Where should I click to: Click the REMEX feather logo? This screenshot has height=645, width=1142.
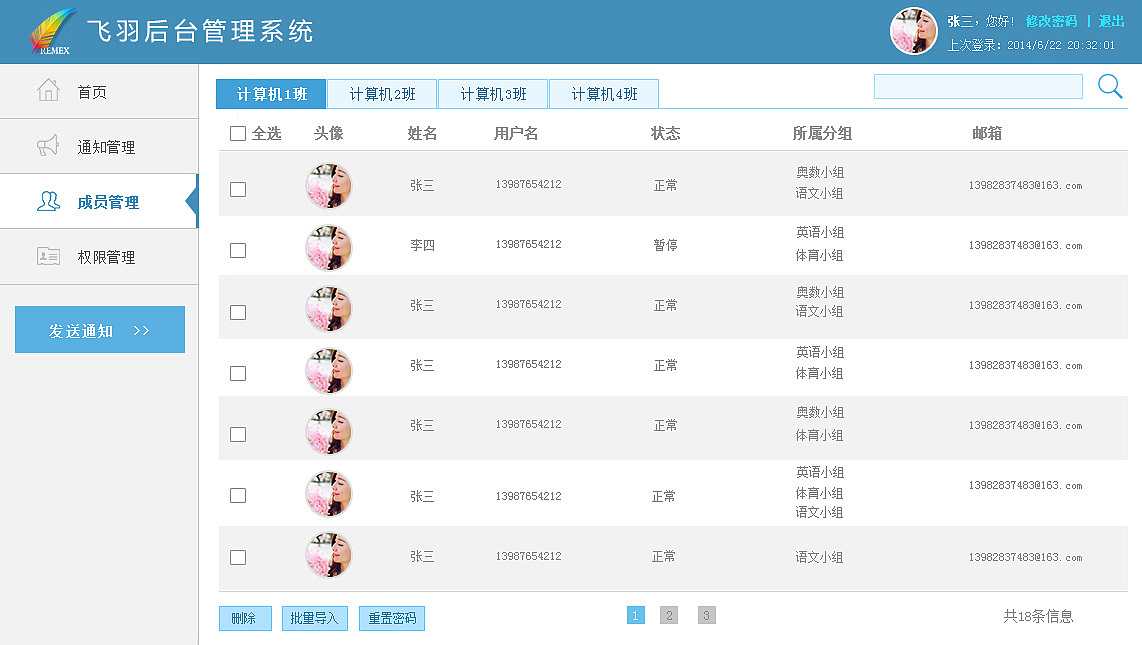click(x=52, y=31)
